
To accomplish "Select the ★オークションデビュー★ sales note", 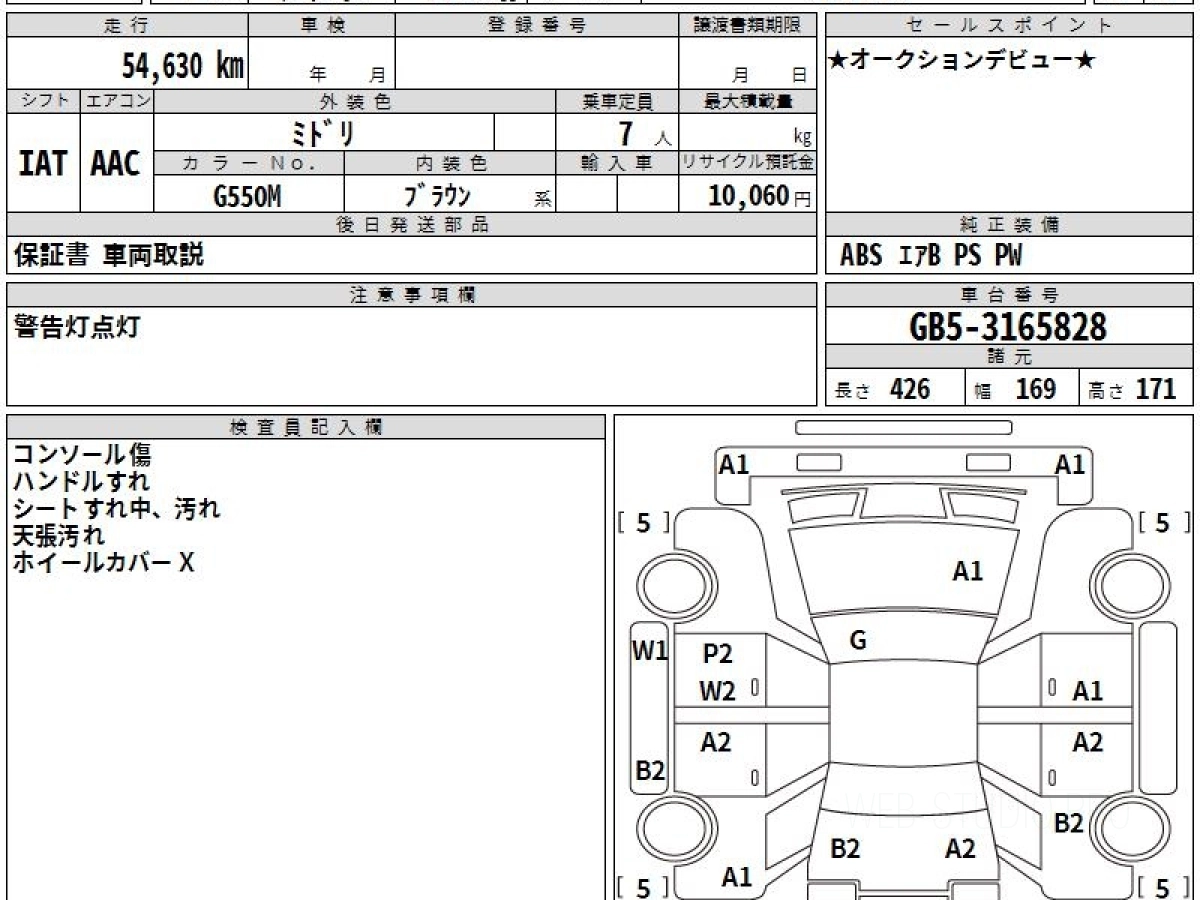I will tap(962, 60).
